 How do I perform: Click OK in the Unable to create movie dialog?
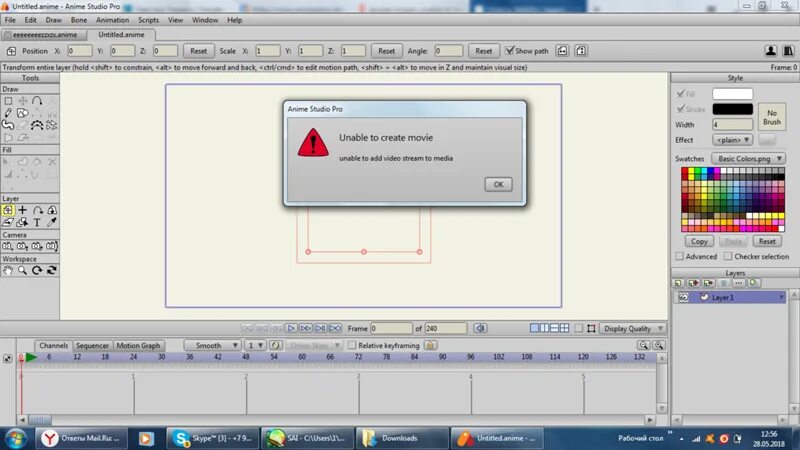(x=498, y=184)
